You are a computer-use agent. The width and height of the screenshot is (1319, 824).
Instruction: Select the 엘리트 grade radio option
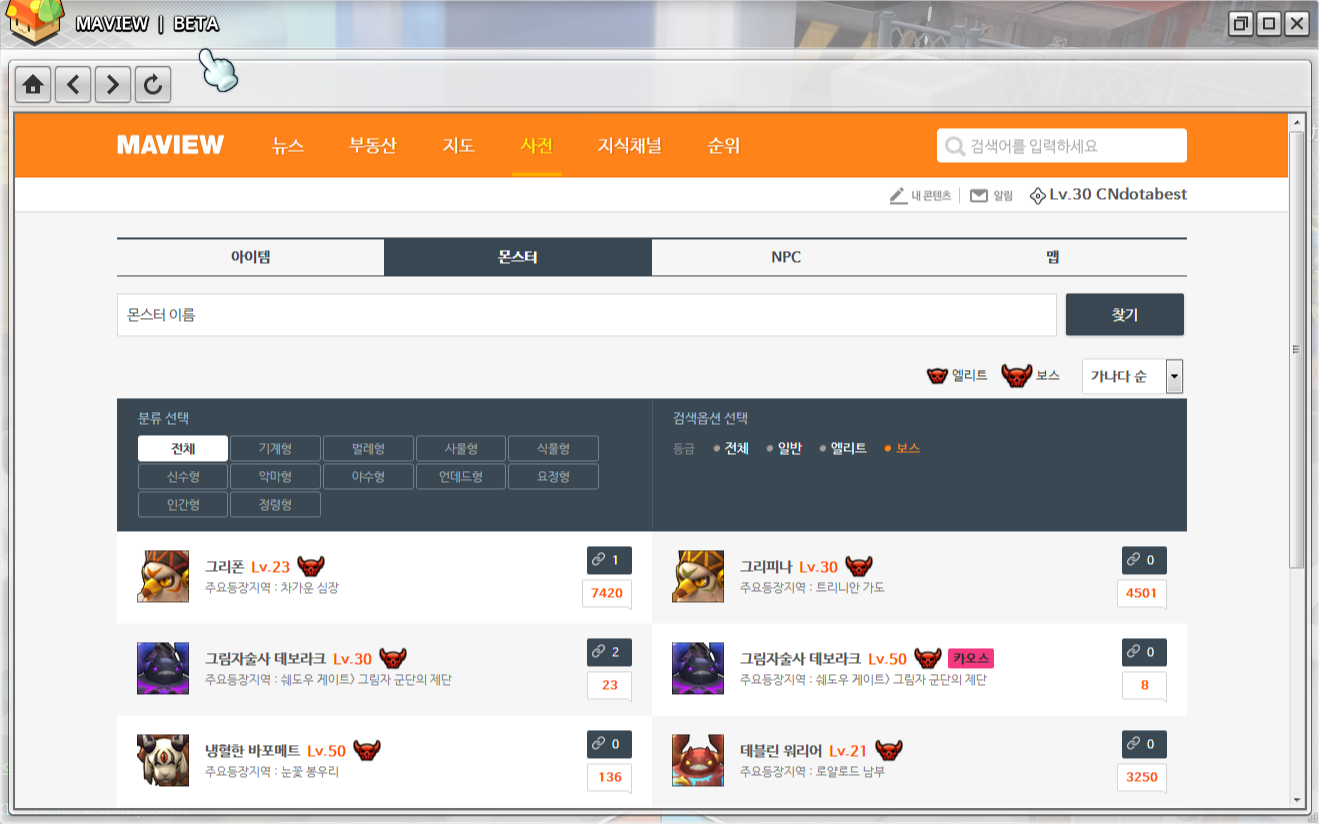(843, 449)
